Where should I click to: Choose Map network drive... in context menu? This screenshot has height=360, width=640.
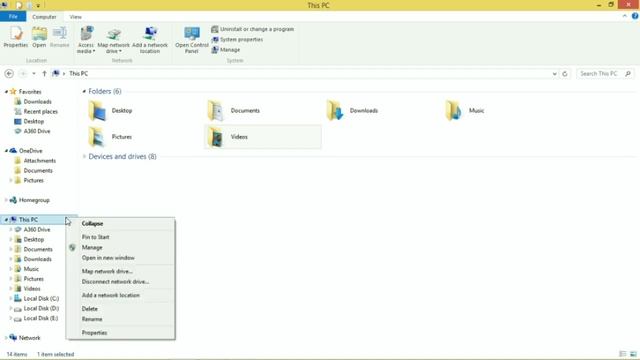pos(121,271)
